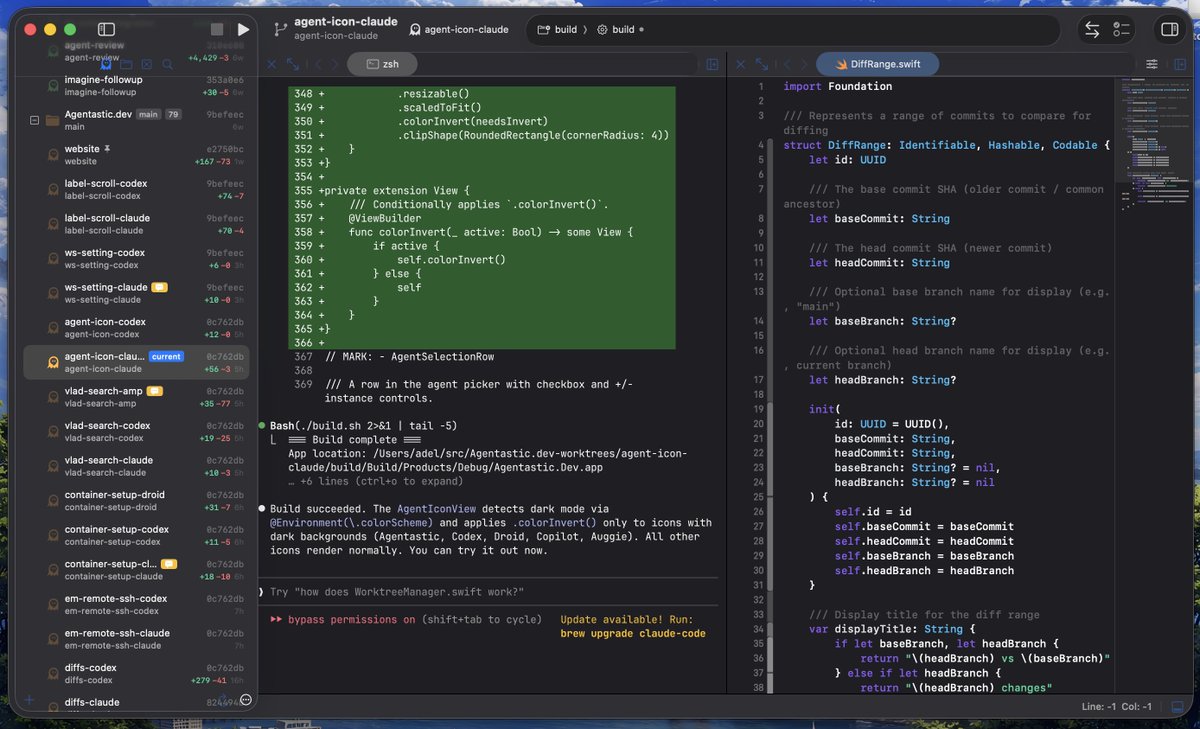This screenshot has height=729, width=1200.
Task: Click the current badge on agent-icon-claude row
Action: (166, 356)
